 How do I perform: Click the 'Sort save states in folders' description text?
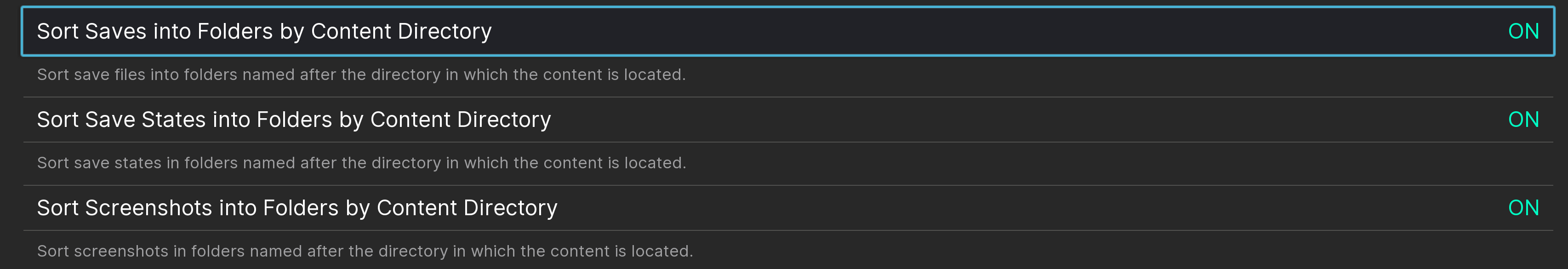[361, 163]
